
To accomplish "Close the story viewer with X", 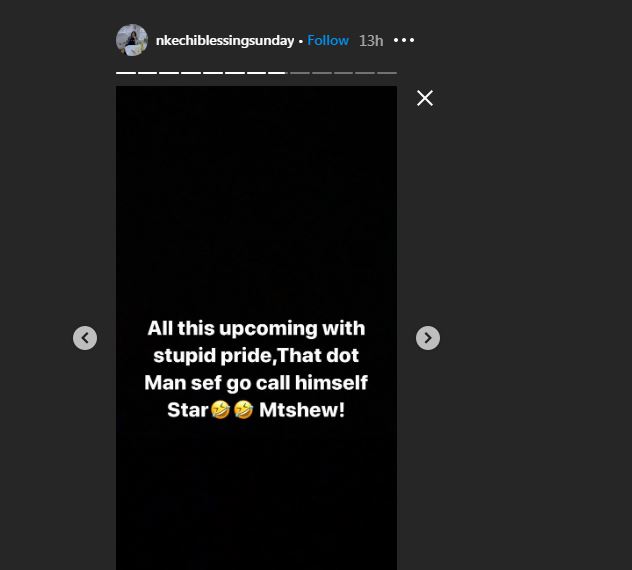I will 425,98.
